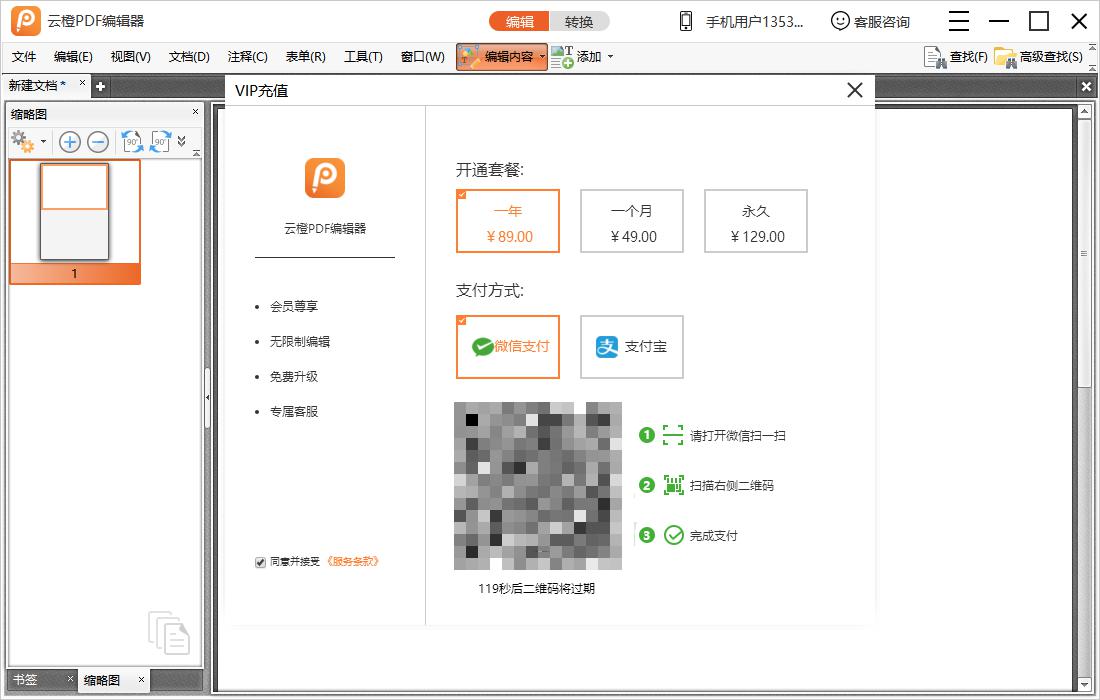Screen dimensions: 1100x700
Task: Click the WeChat Pay logo icon
Action: pos(483,346)
